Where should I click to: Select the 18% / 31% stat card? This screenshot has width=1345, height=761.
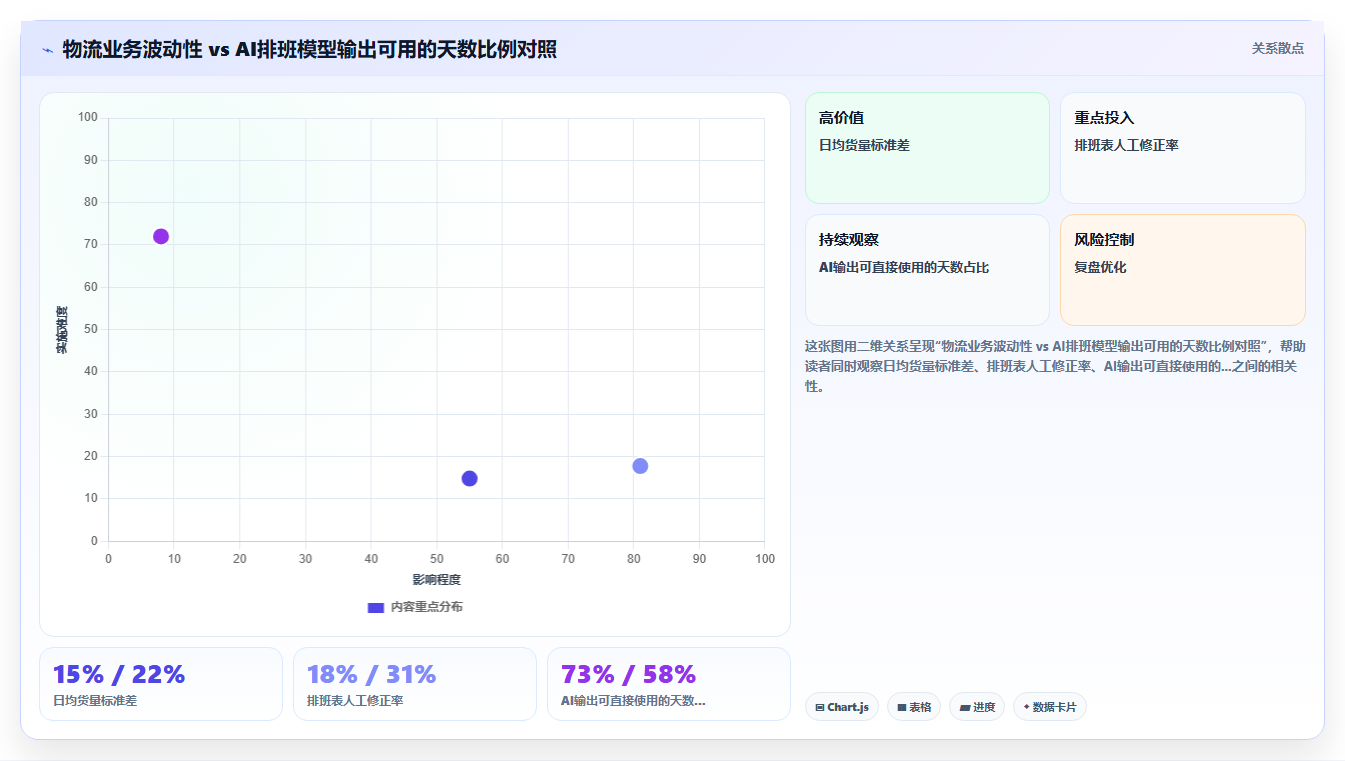[415, 684]
